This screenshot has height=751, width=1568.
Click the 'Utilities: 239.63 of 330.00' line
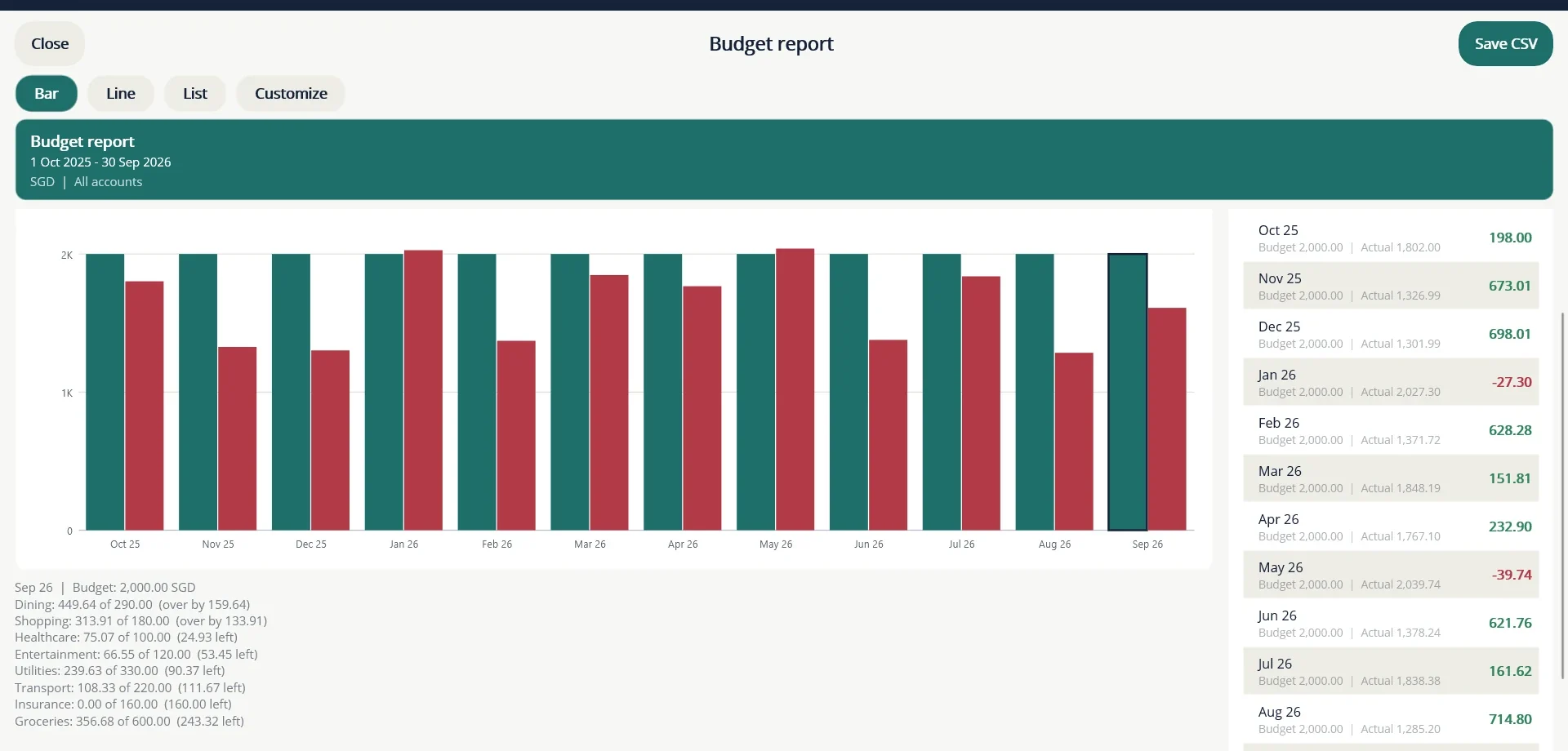pos(119,671)
